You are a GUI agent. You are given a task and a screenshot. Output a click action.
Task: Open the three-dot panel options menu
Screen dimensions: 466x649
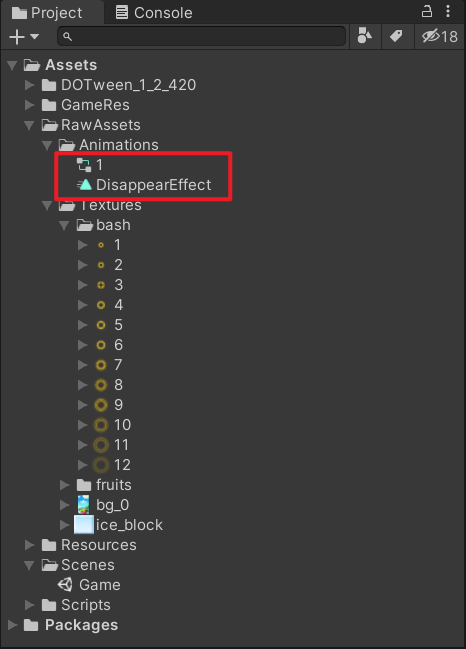[x=448, y=12]
